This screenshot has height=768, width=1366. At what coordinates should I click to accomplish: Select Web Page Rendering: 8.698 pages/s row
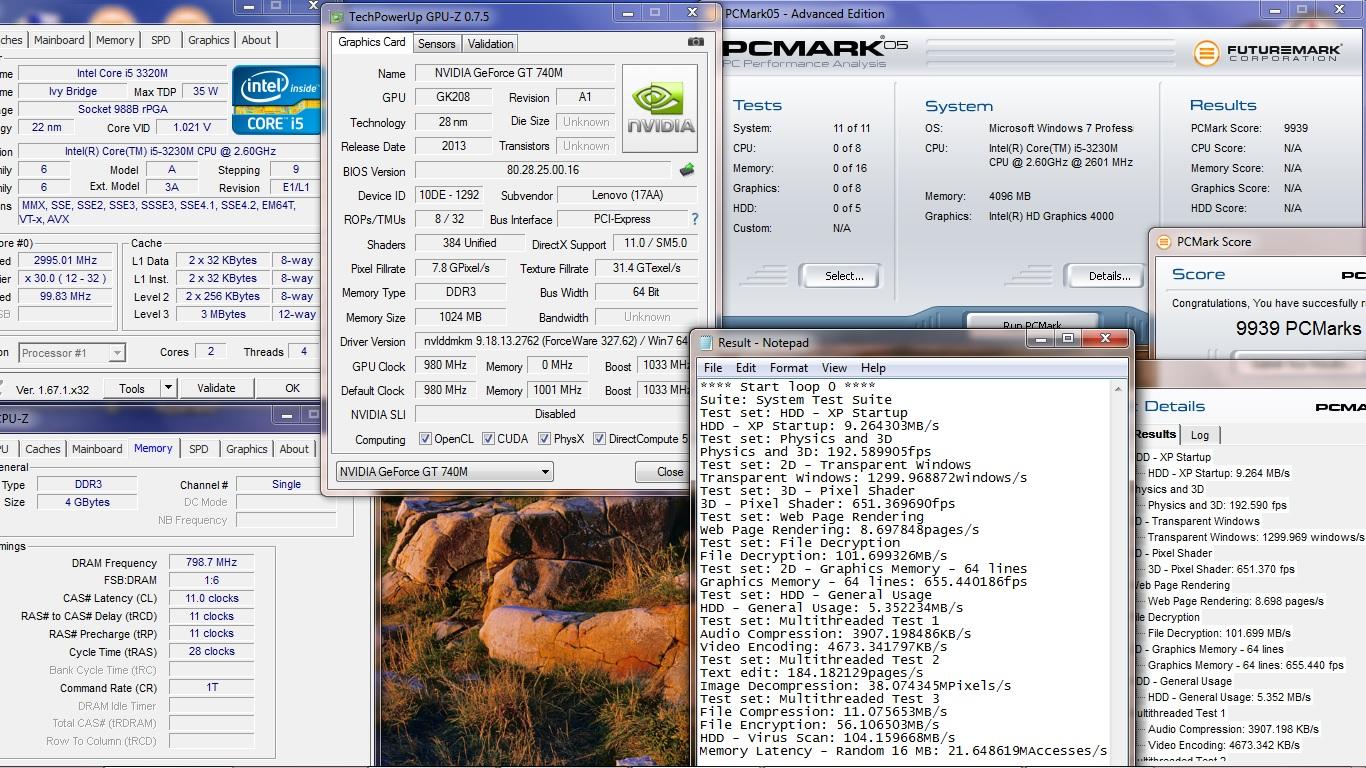coord(1235,601)
